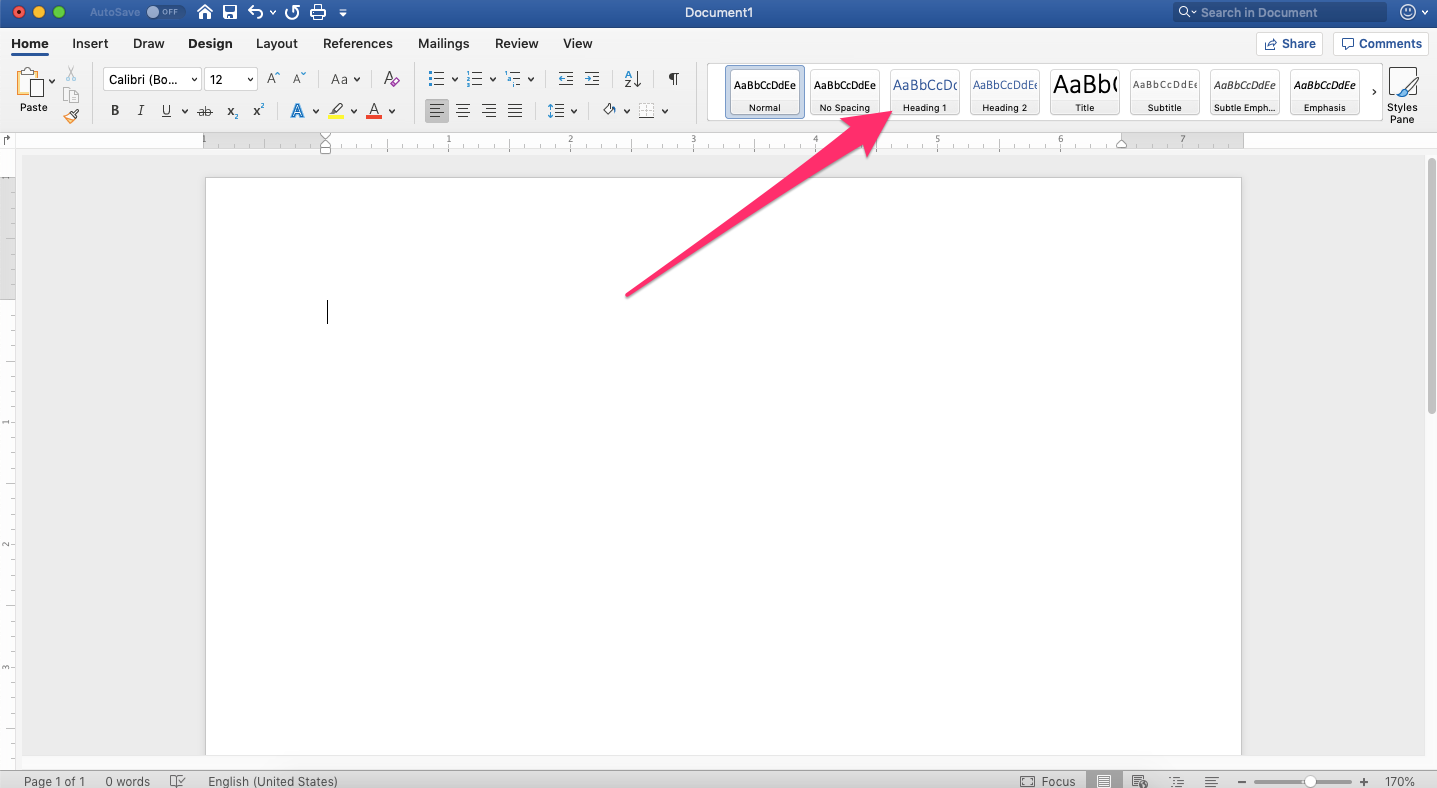Screen dimensions: 1437x788
Task: Switch to the Design tab
Action: coord(210,44)
